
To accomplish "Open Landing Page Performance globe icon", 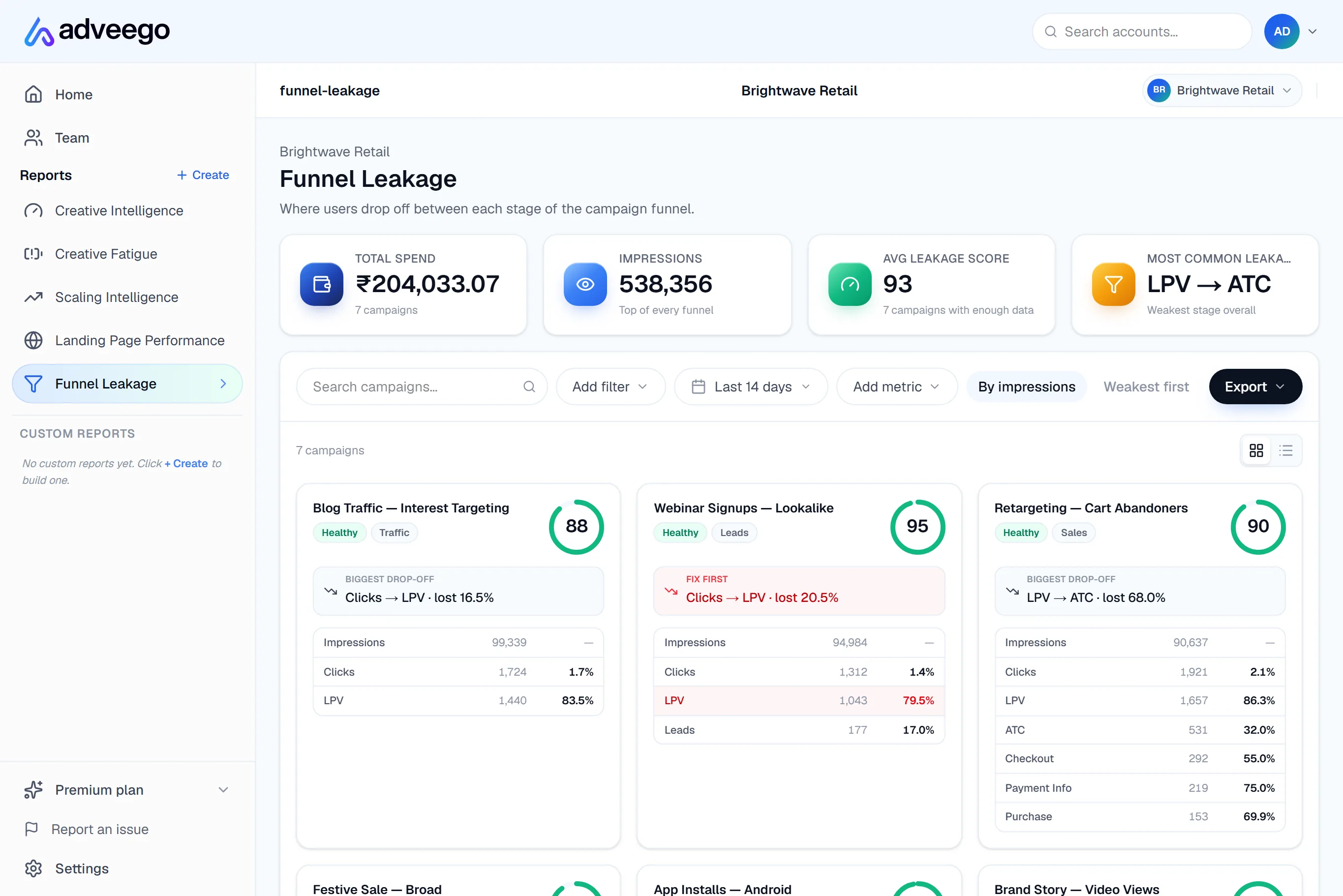I will pyautogui.click(x=33, y=341).
